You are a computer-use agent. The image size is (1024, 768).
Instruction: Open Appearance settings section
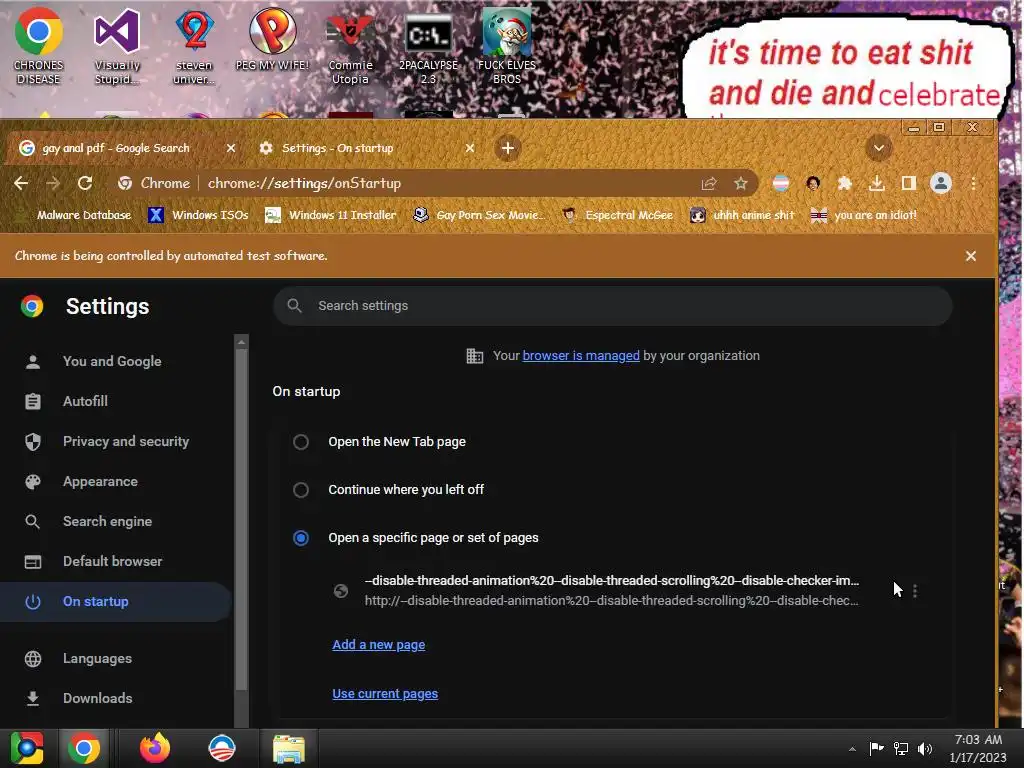(x=115, y=481)
